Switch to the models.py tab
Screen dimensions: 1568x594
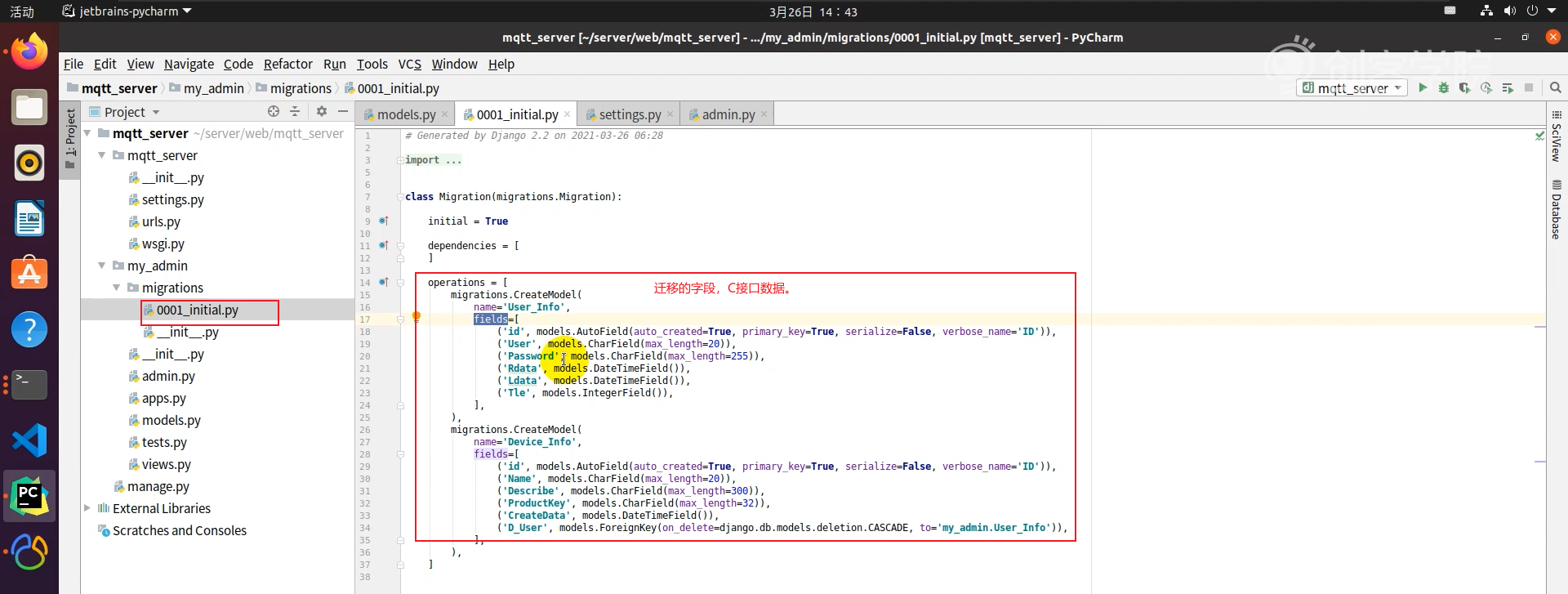(x=406, y=114)
